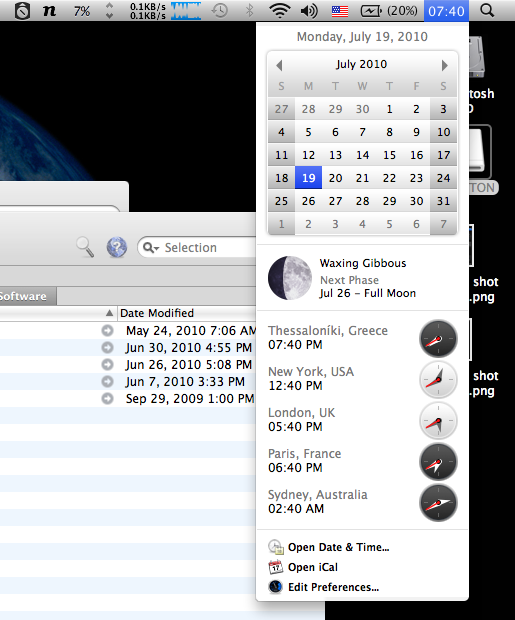The height and width of the screenshot is (620, 515).
Task: Click 'Jul 26 – Full Moon' text
Action: coord(367,293)
